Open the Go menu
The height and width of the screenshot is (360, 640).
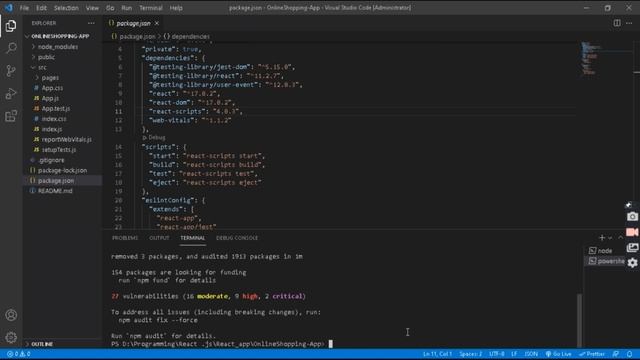[110, 8]
